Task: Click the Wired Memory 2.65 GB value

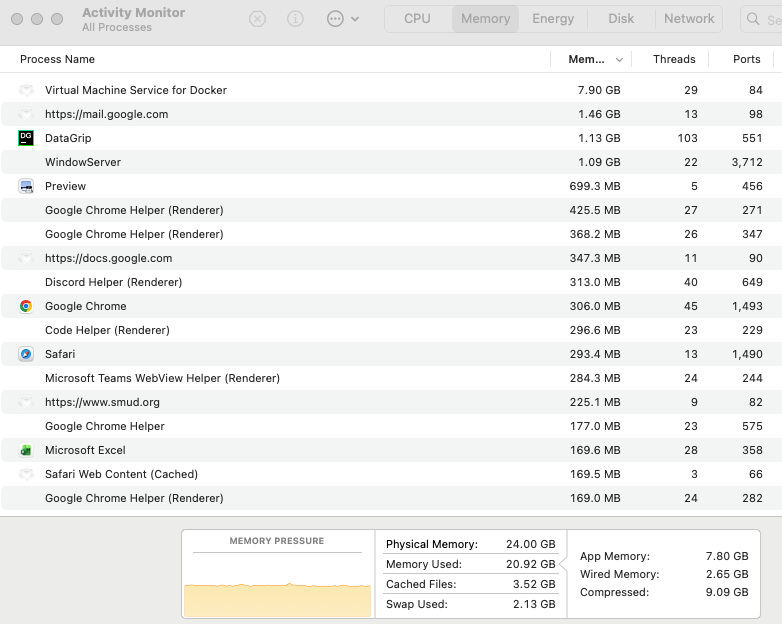Action: [727, 574]
